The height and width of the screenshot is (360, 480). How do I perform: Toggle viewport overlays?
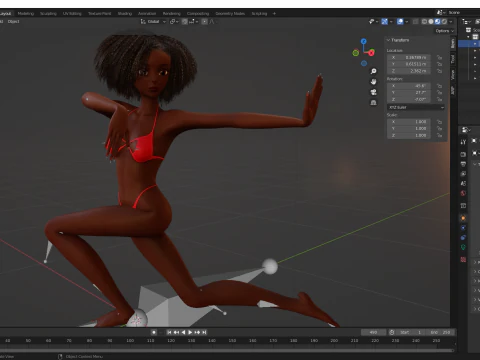(400, 21)
